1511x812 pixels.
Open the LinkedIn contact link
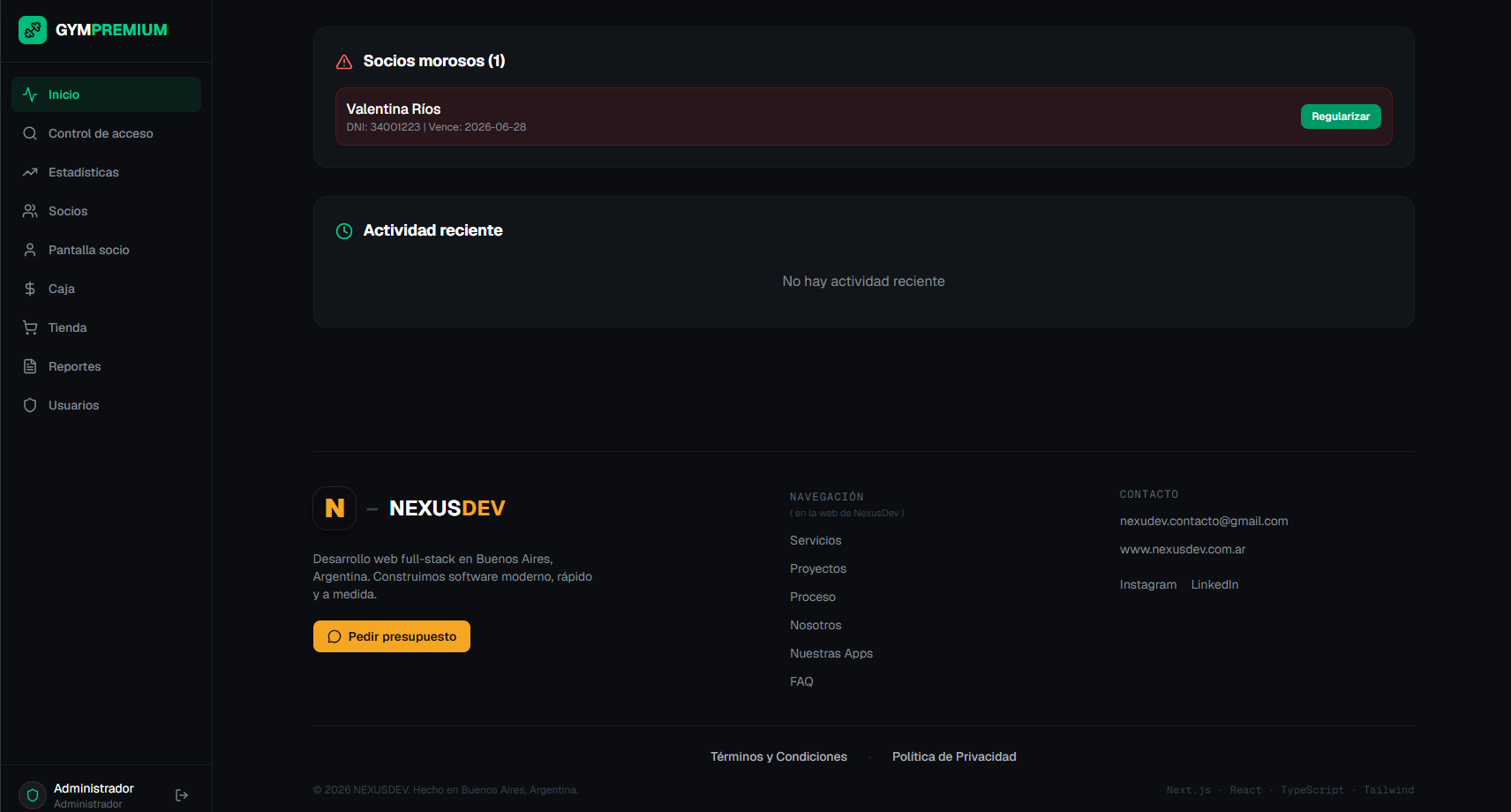1214,584
